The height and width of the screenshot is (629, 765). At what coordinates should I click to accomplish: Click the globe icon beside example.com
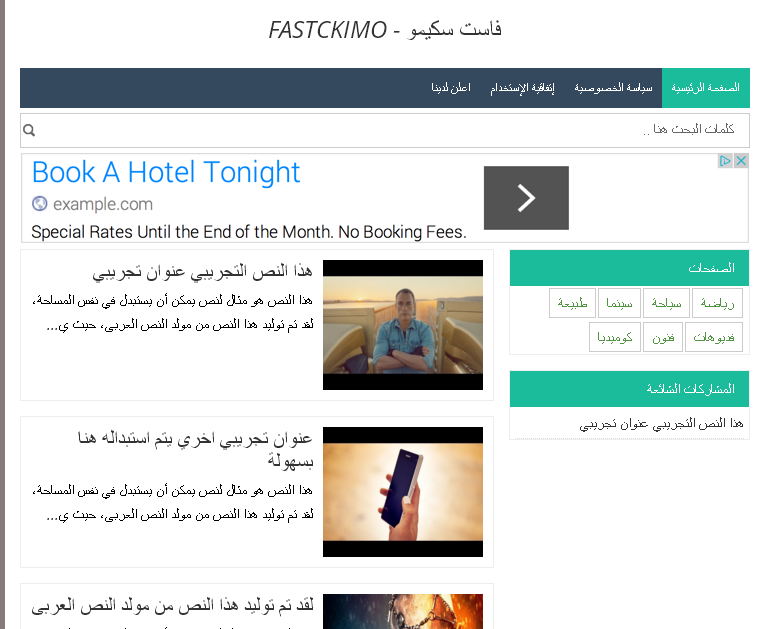[40, 203]
